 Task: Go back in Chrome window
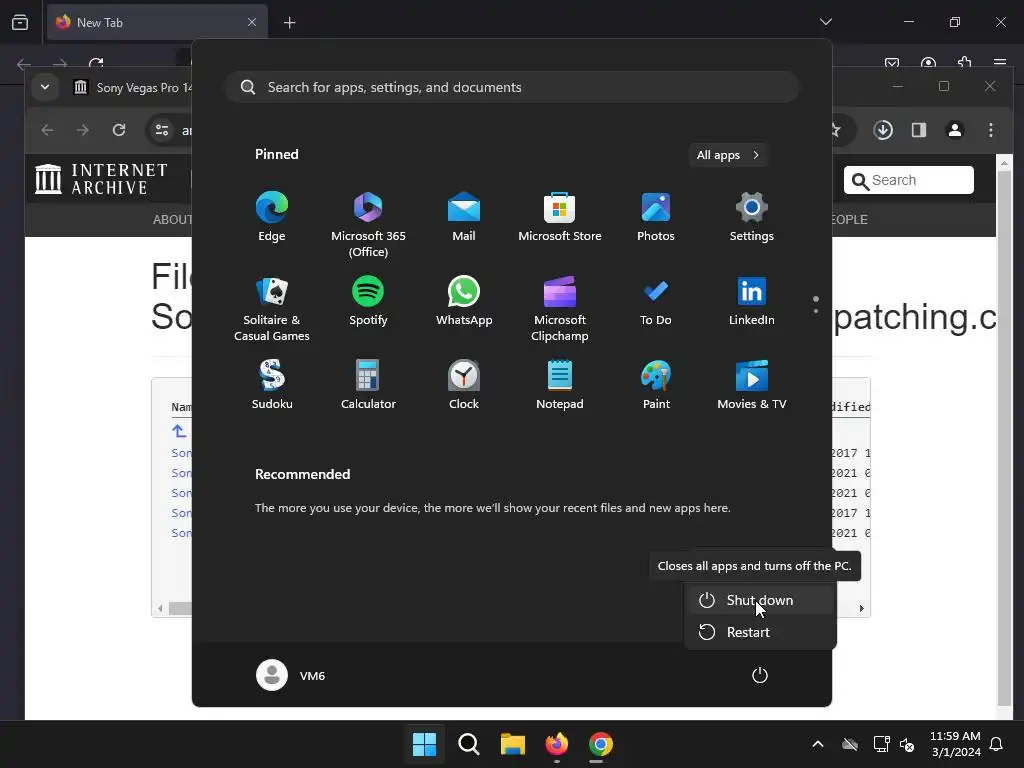point(47,130)
